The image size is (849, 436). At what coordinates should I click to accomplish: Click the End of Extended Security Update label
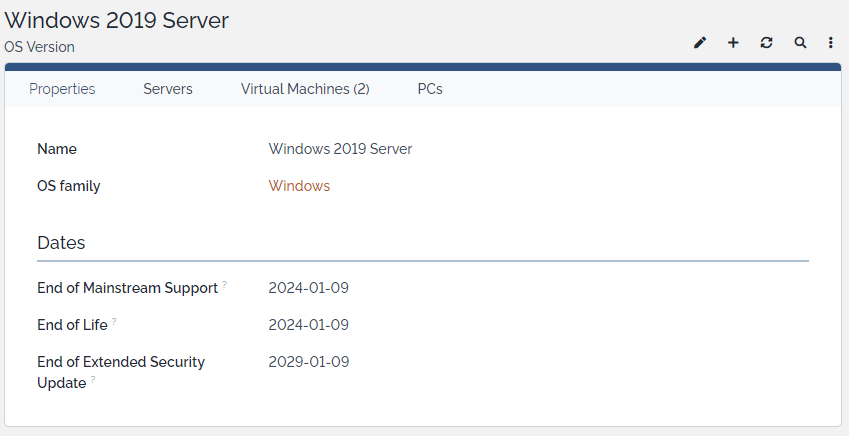click(121, 372)
